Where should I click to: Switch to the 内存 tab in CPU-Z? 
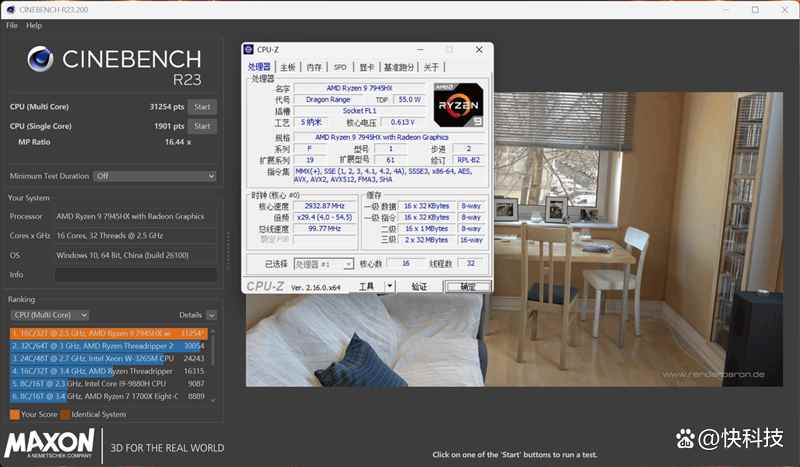pos(314,67)
